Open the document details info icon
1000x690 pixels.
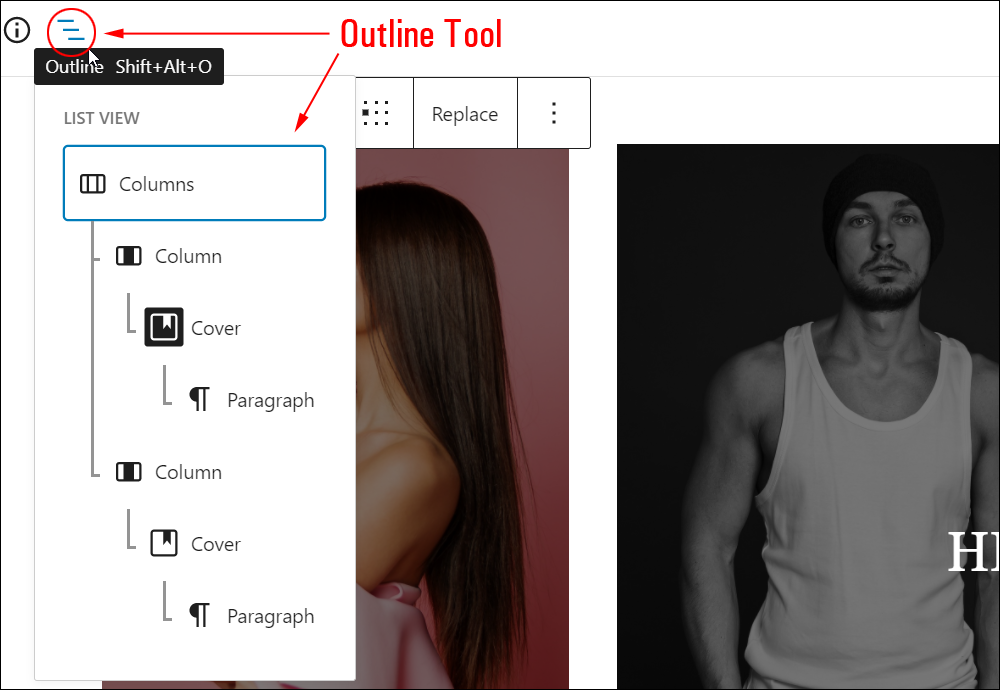pos(17,30)
